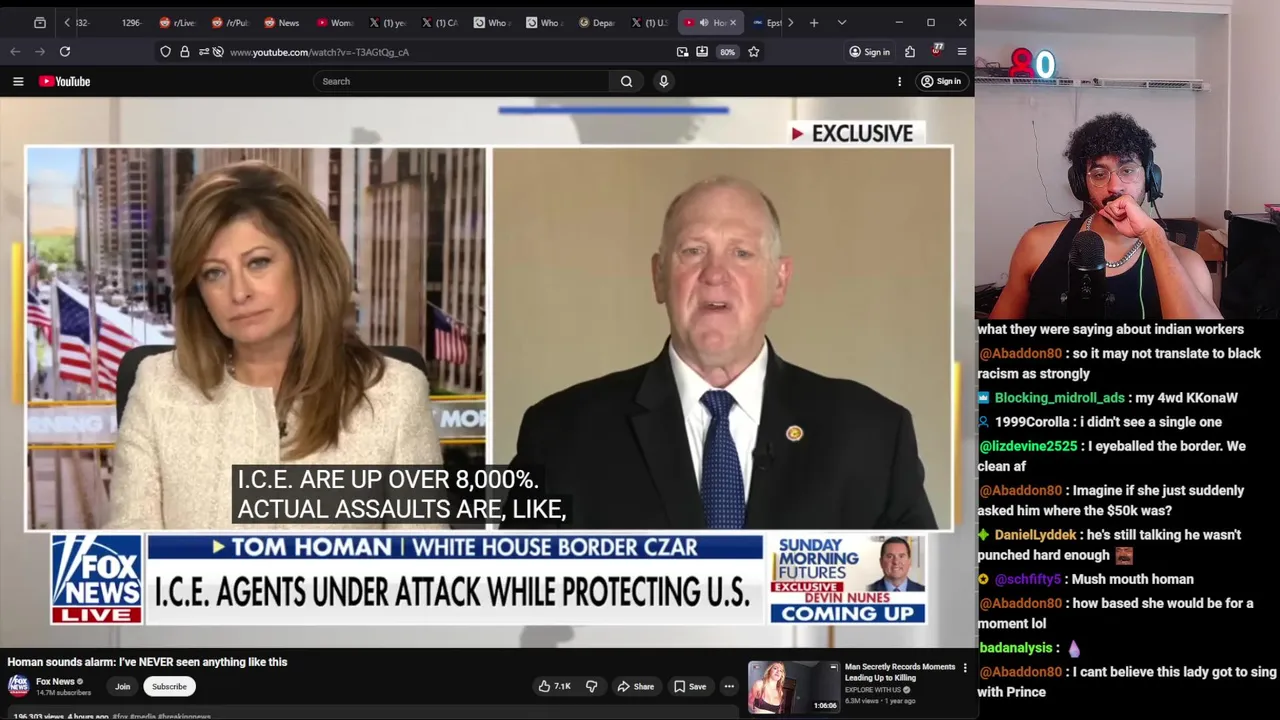1280x720 pixels.
Task: Open Firefox View button in the tab bar
Action: click(39, 22)
